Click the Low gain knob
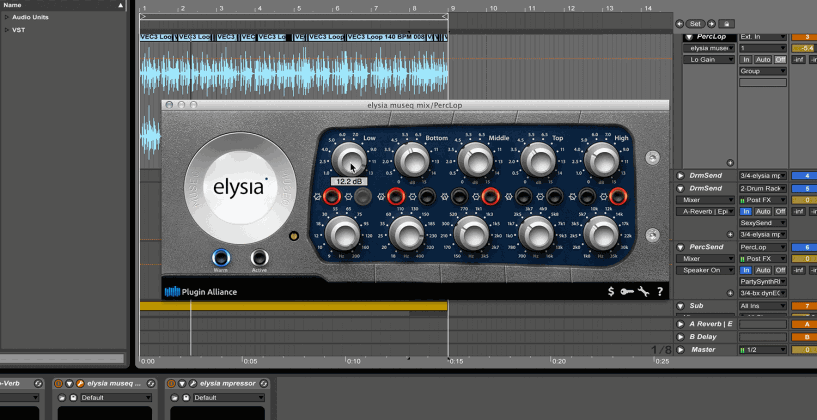 point(349,159)
